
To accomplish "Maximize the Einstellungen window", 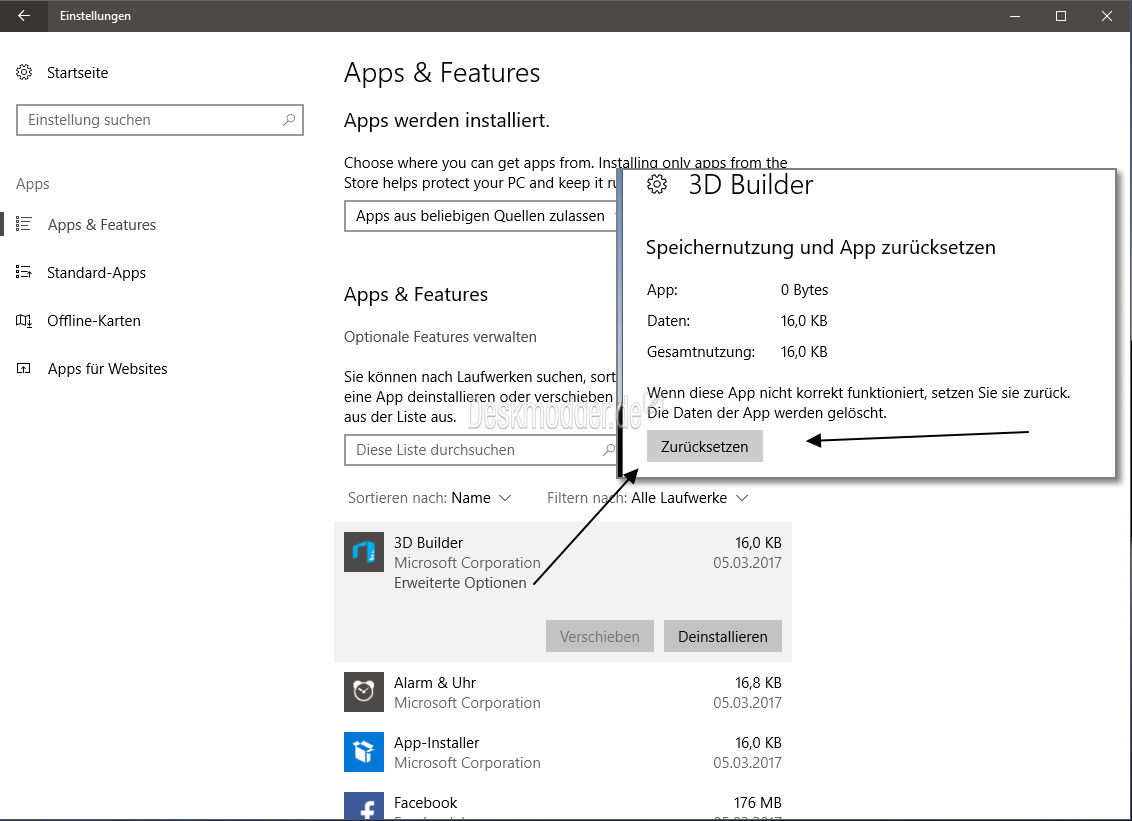I will [x=1061, y=16].
